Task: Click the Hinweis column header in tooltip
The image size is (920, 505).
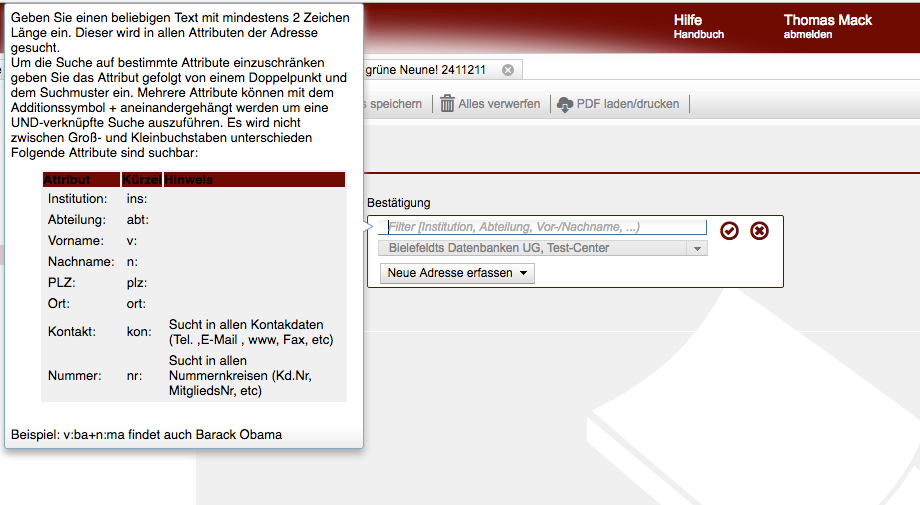Action: click(x=189, y=180)
